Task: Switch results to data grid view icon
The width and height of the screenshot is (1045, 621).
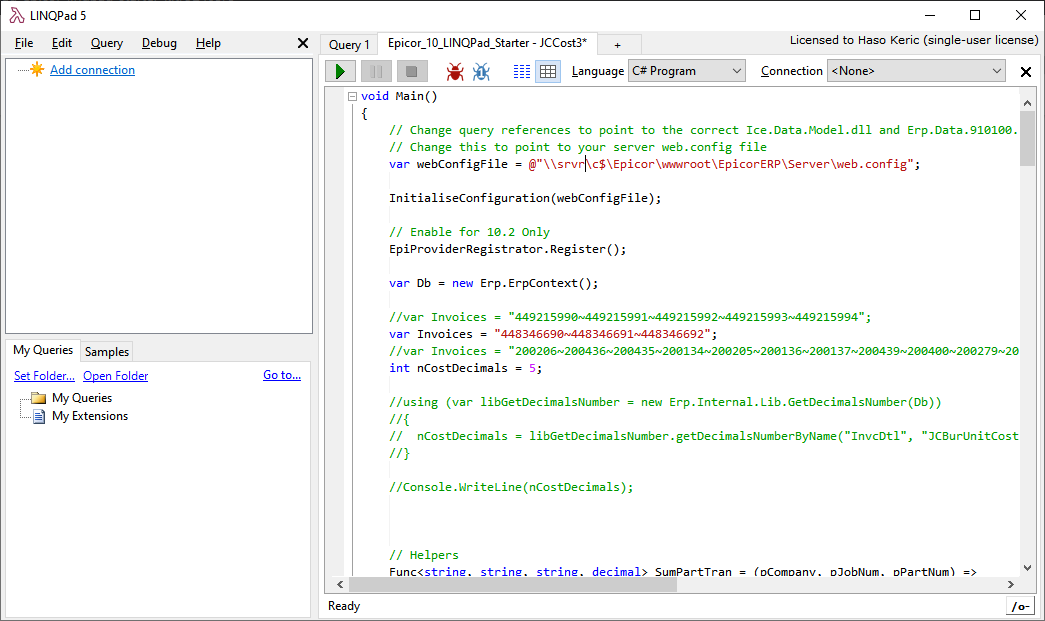Action: pos(548,71)
